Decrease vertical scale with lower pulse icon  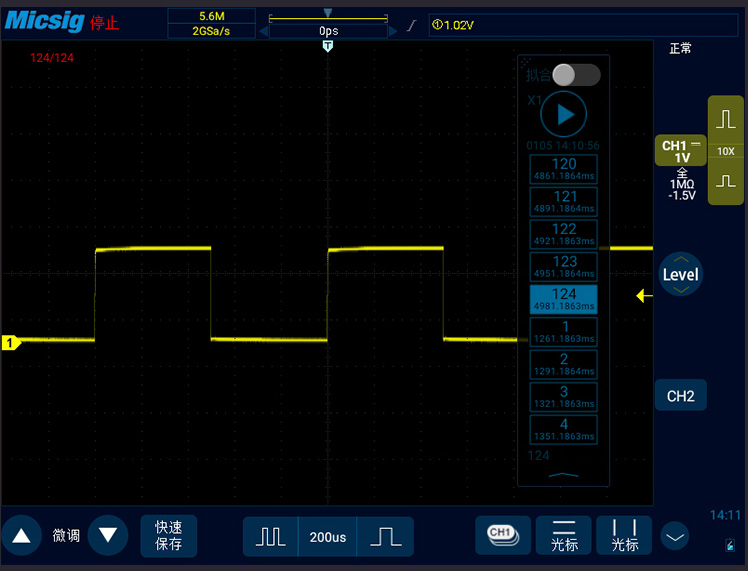coord(726,181)
